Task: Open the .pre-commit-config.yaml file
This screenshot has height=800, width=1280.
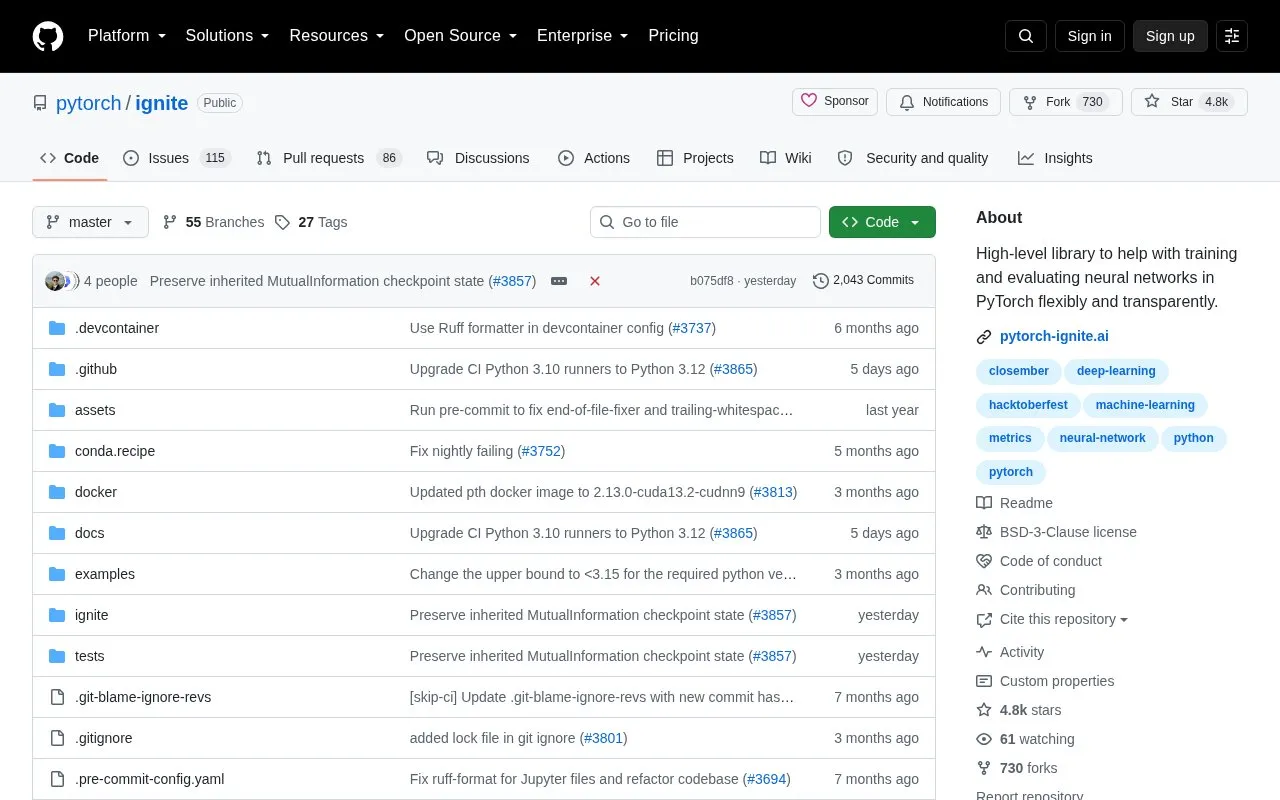Action: tap(150, 779)
